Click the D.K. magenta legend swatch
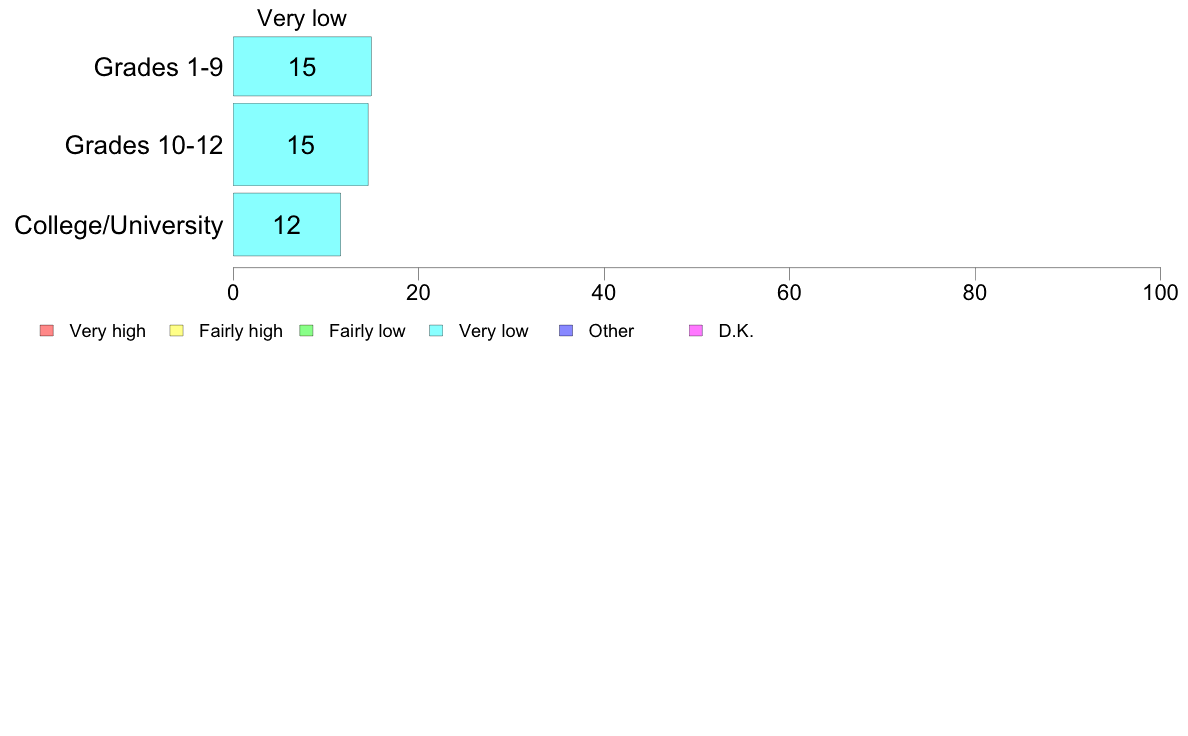The width and height of the screenshot is (1188, 736). point(696,330)
